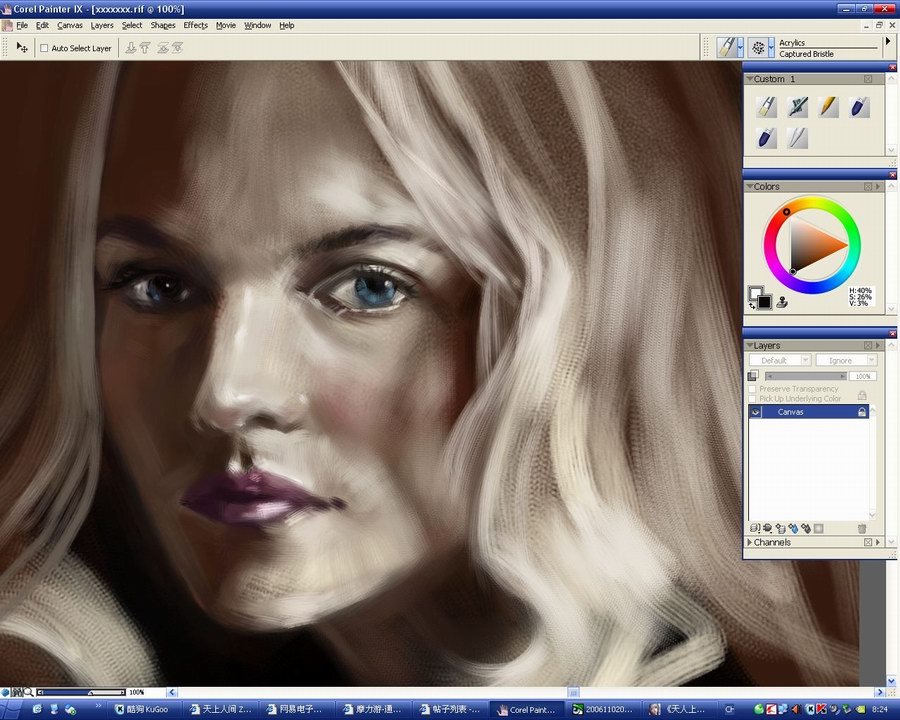Collapse the Custom 1 palette triangle

[x=749, y=79]
